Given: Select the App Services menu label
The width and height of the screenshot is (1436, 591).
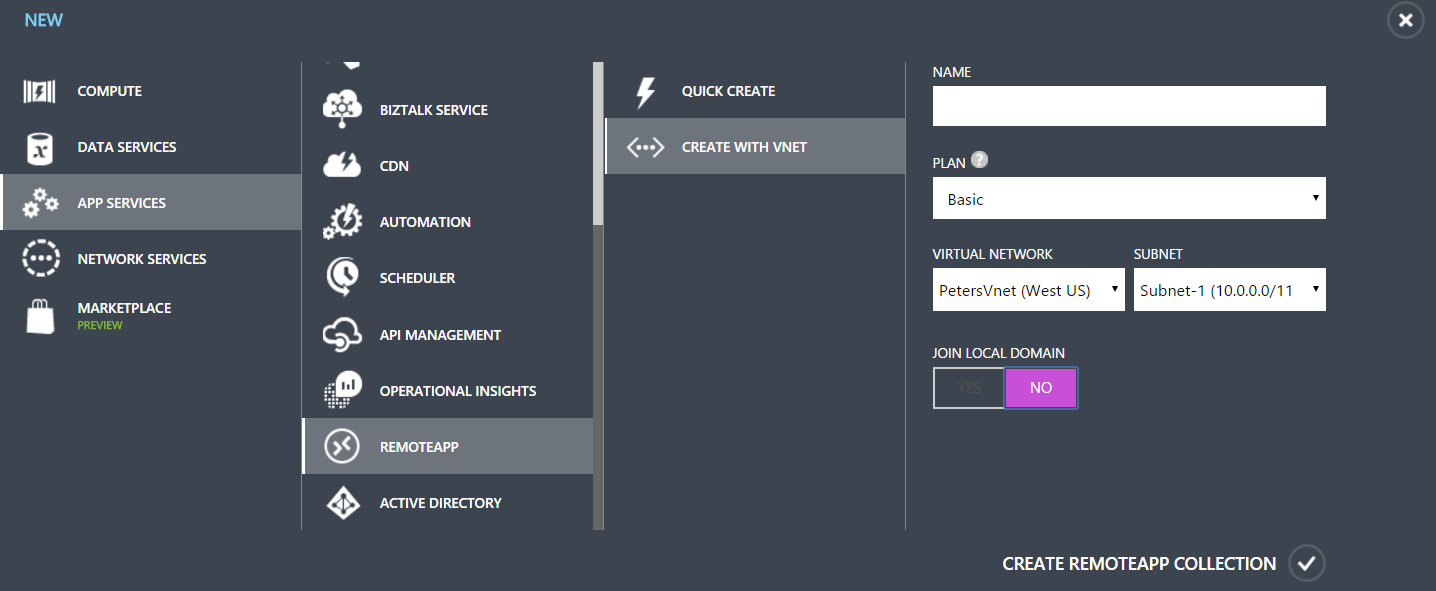Looking at the screenshot, I should [x=122, y=203].
